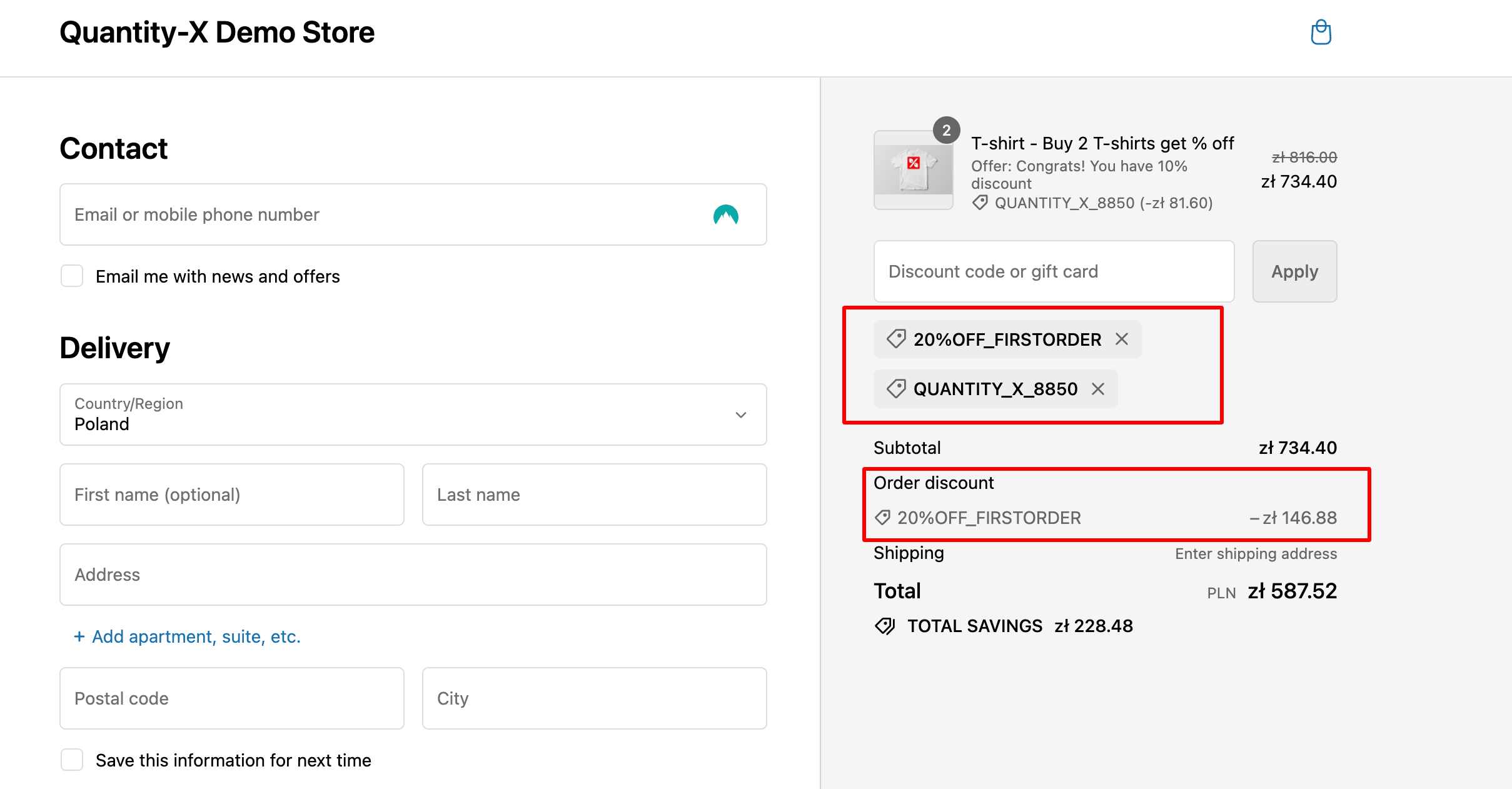Remove the 20%OFF_FIRSTORDER discount code

point(1122,339)
